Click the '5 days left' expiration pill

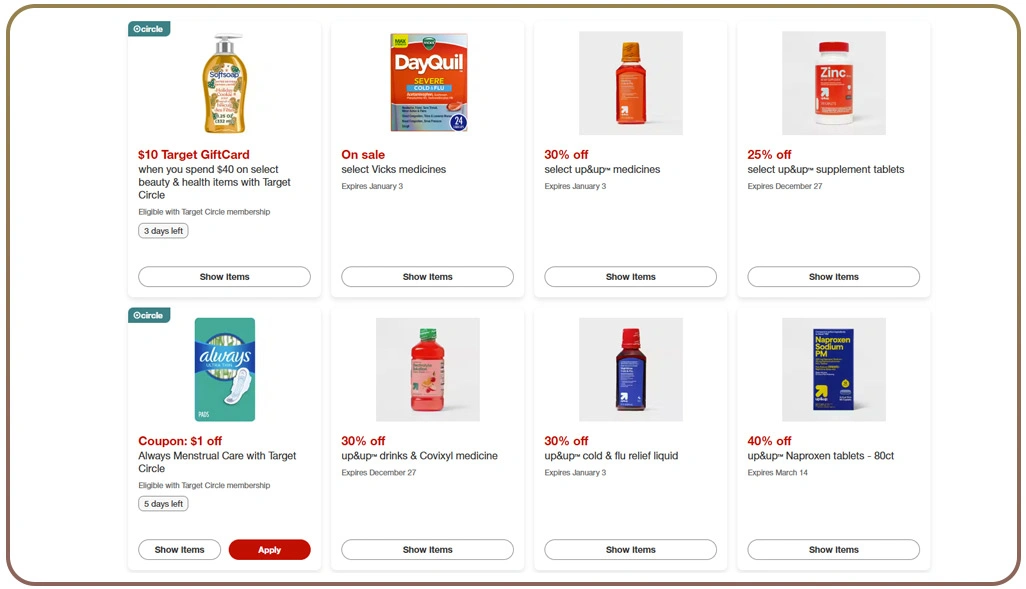click(163, 503)
